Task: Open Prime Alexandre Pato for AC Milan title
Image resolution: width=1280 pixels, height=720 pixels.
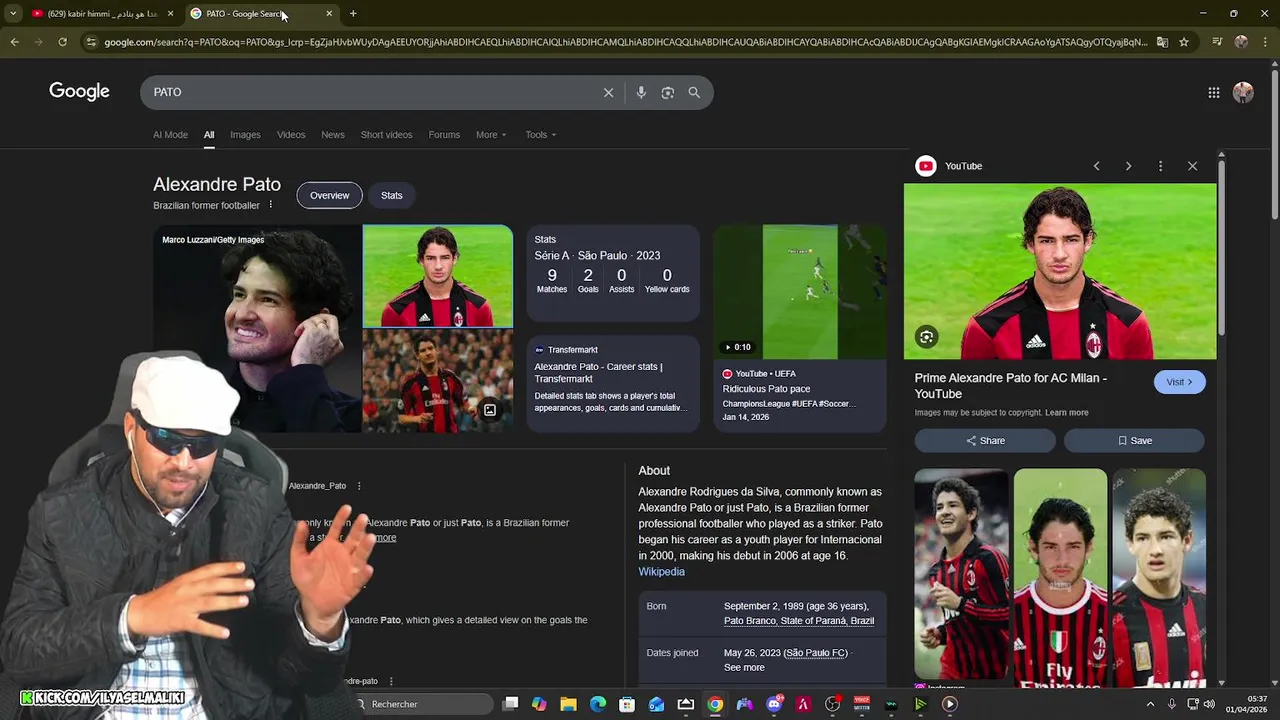Action: tap(1011, 386)
